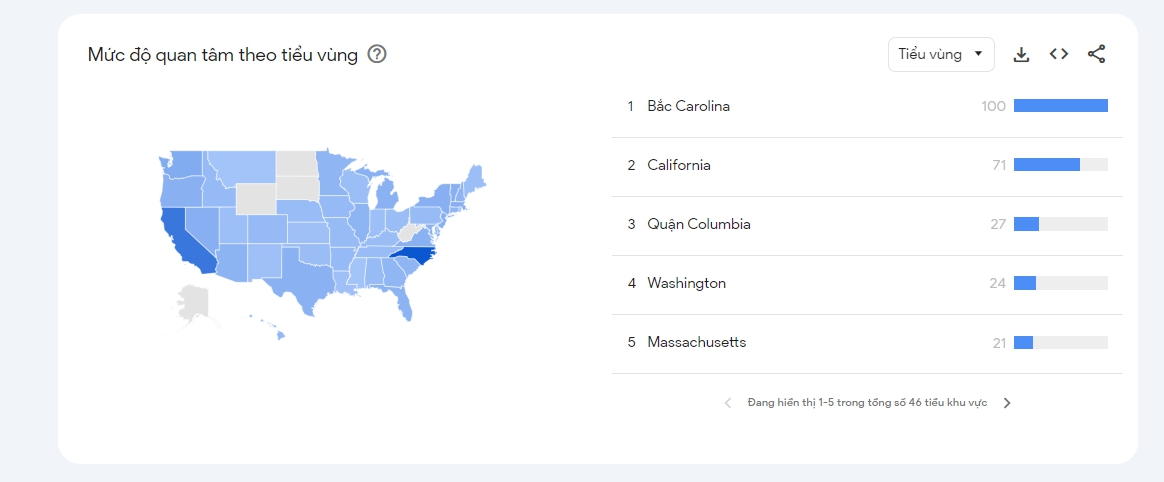
Task: Open the Tiểu vùng dropdown
Action: pos(940,54)
